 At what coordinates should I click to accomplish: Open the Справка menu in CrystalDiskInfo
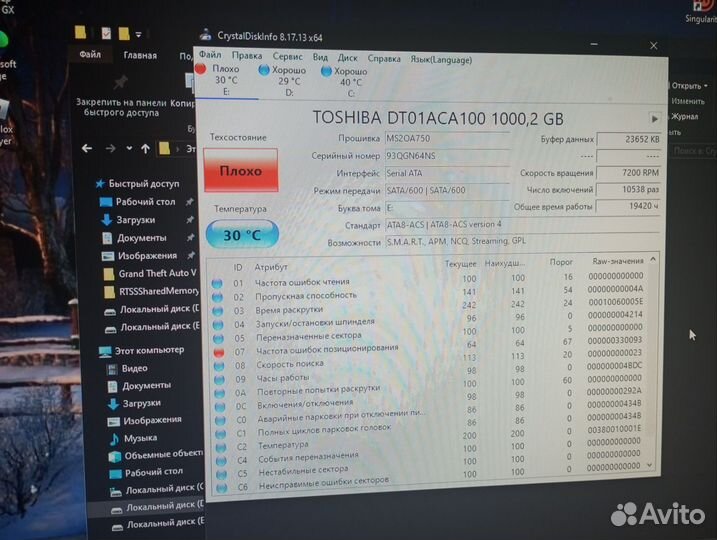tap(384, 59)
